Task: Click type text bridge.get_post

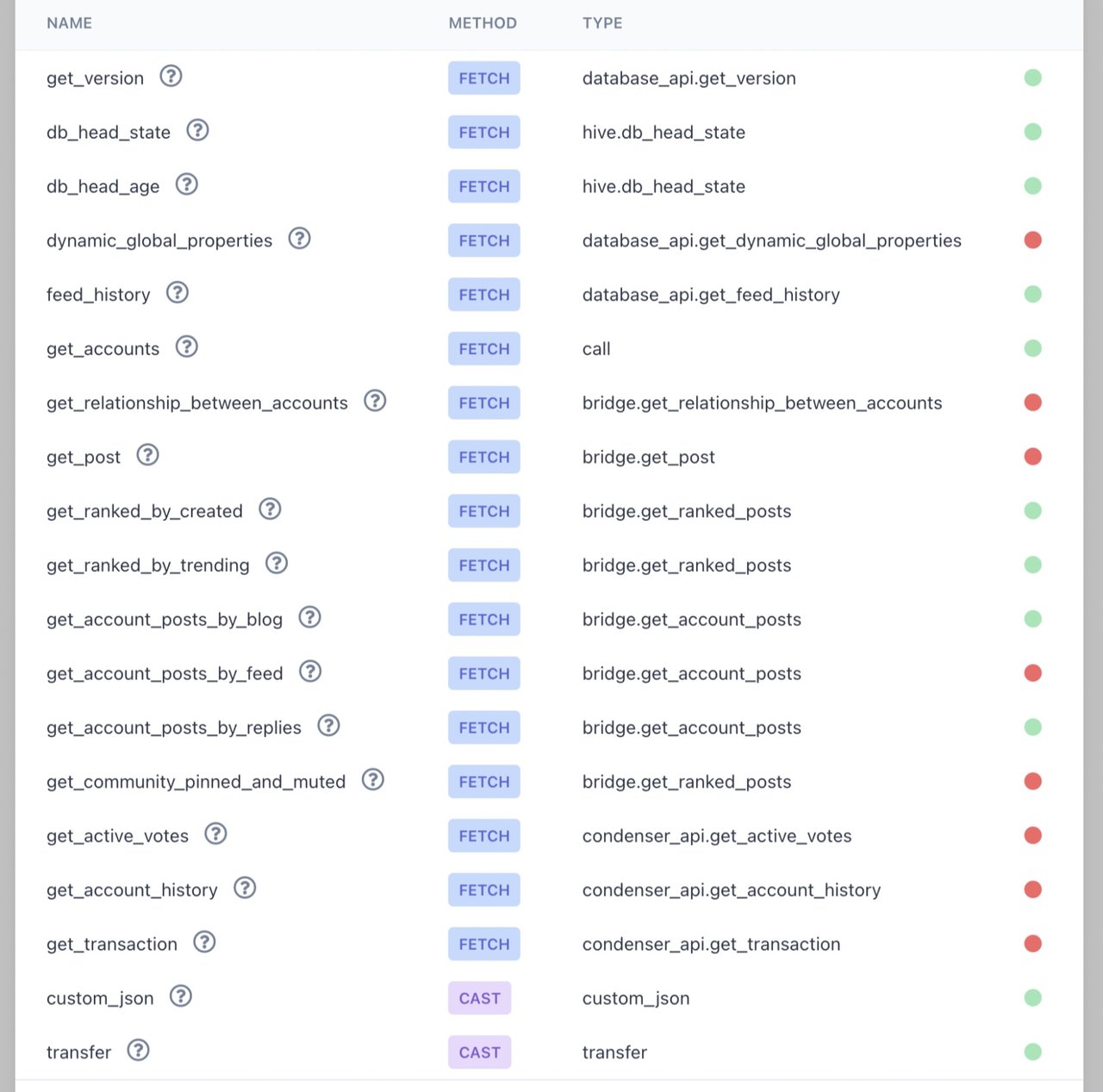Action: [649, 458]
